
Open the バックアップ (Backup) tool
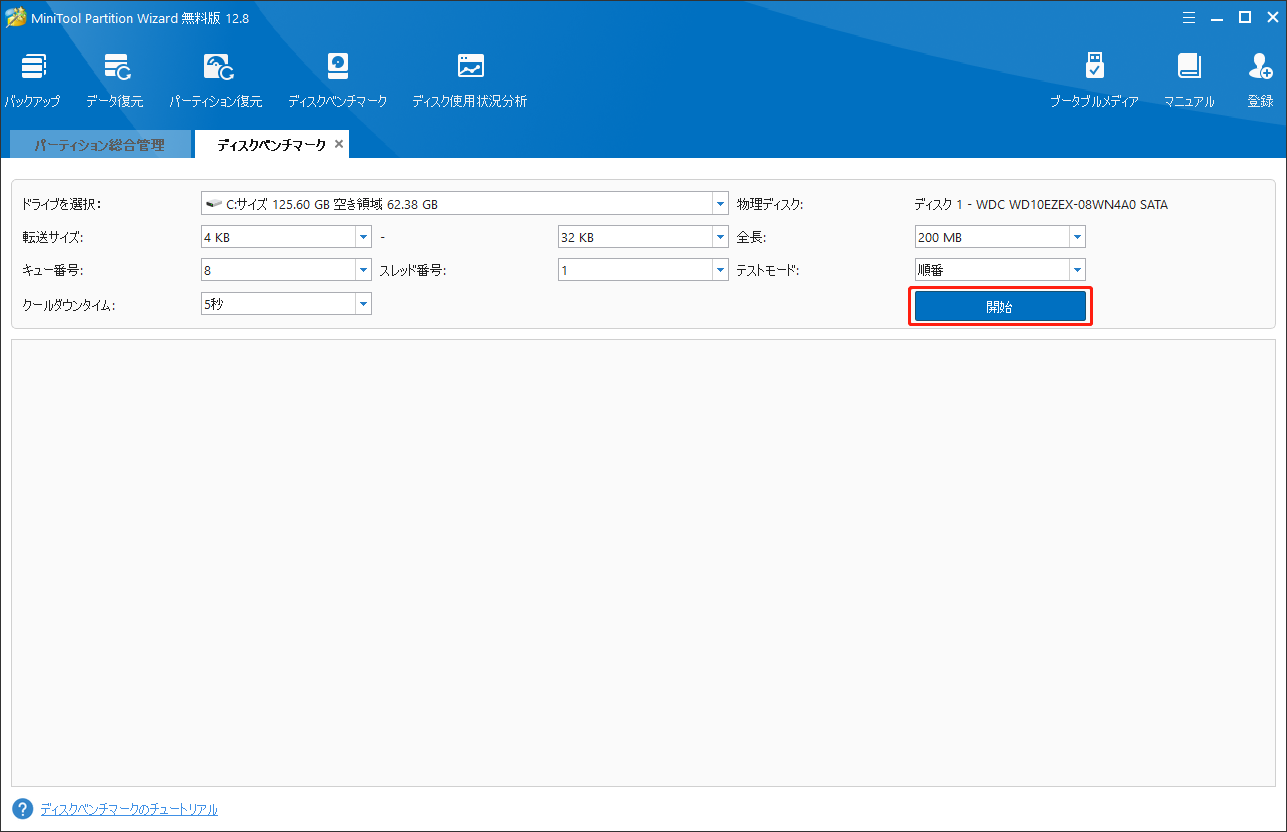[x=32, y=80]
